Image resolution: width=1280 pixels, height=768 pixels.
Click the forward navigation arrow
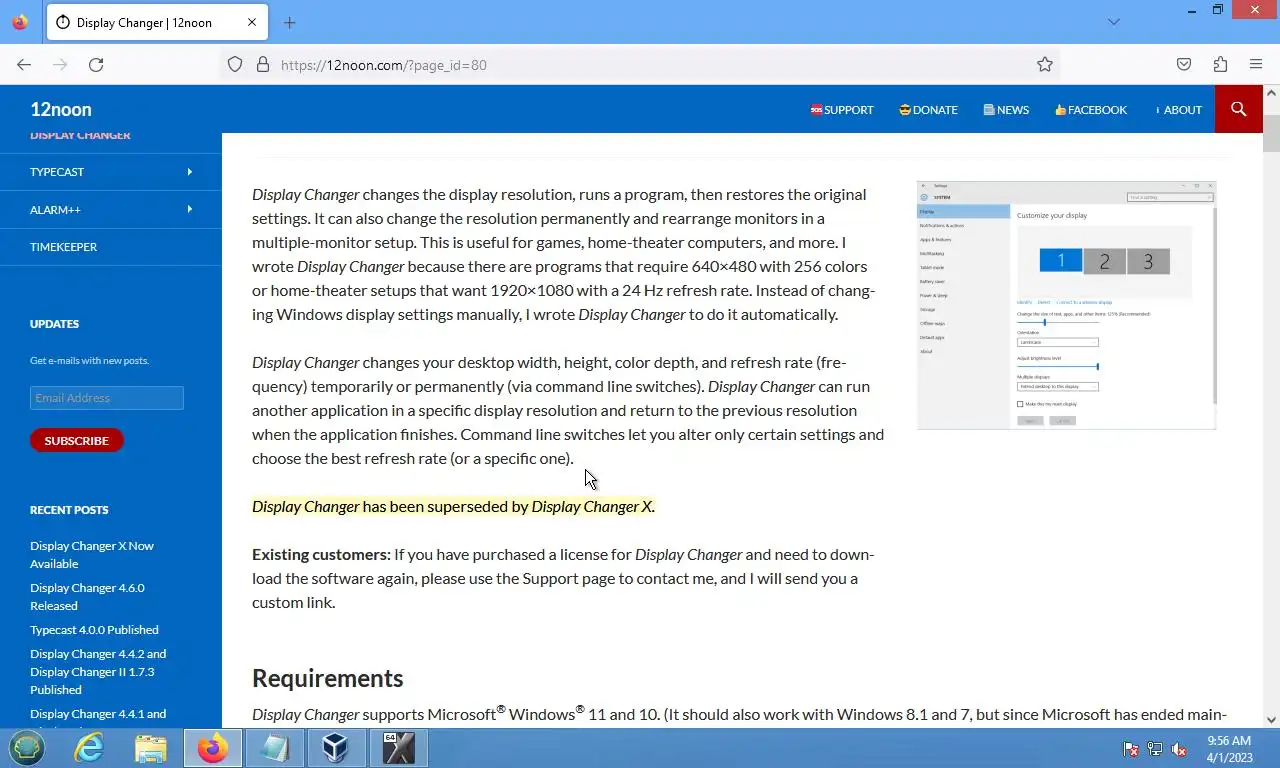[60, 64]
